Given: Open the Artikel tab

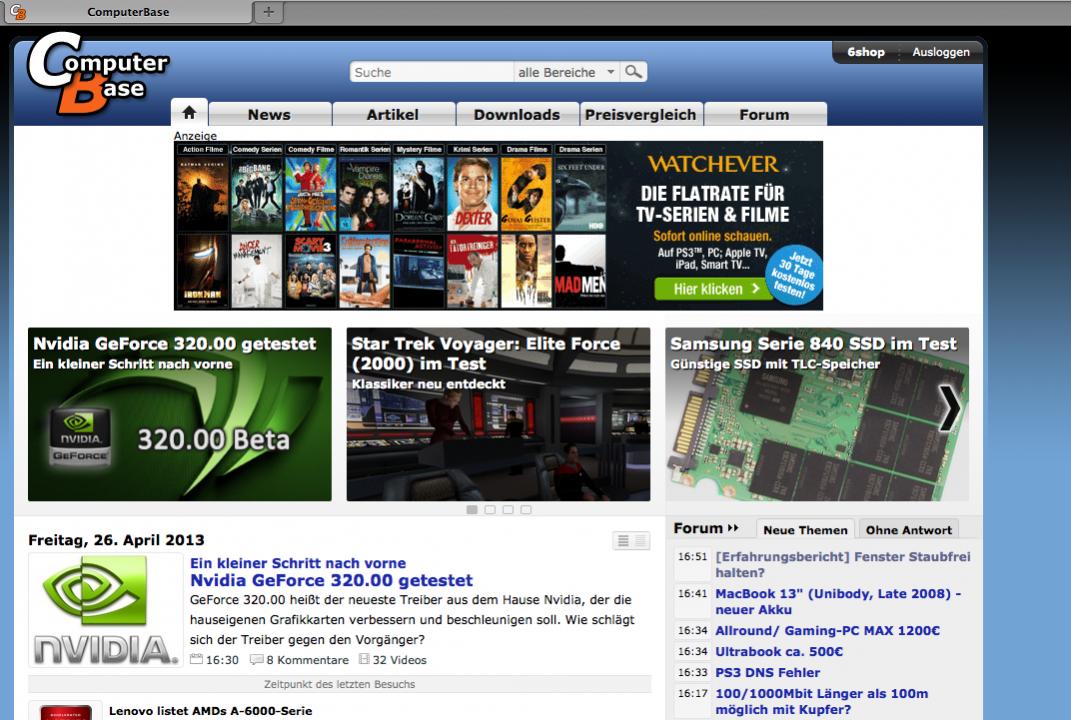Looking at the screenshot, I should click(393, 114).
